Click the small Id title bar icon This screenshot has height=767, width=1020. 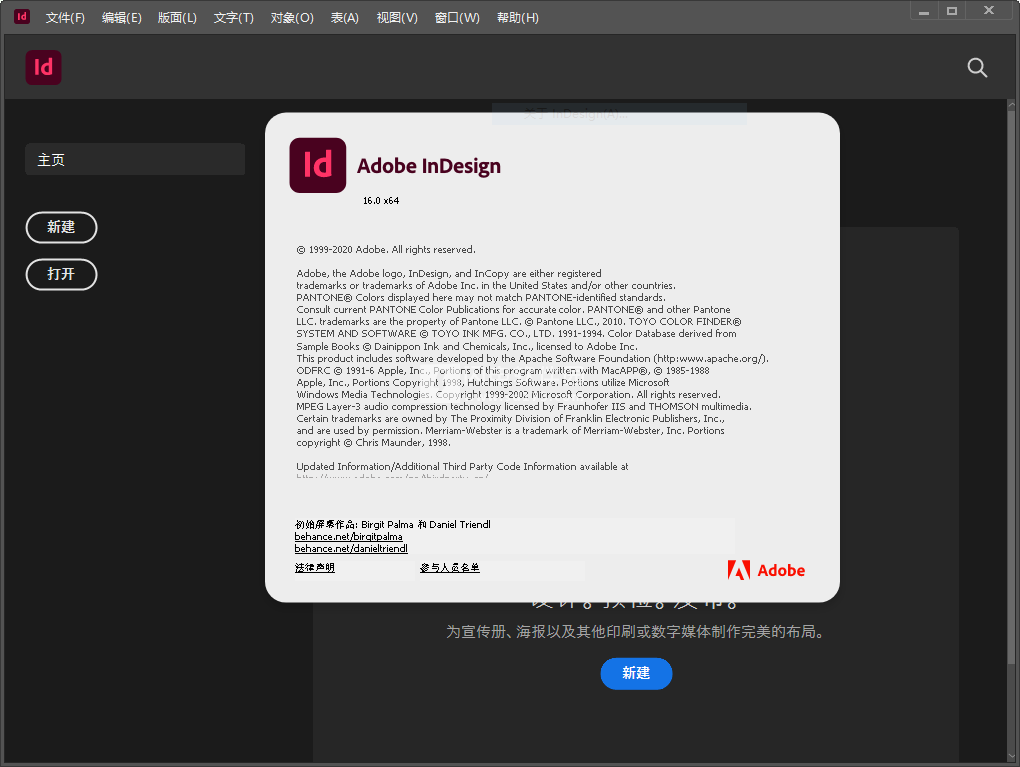pyautogui.click(x=21, y=17)
